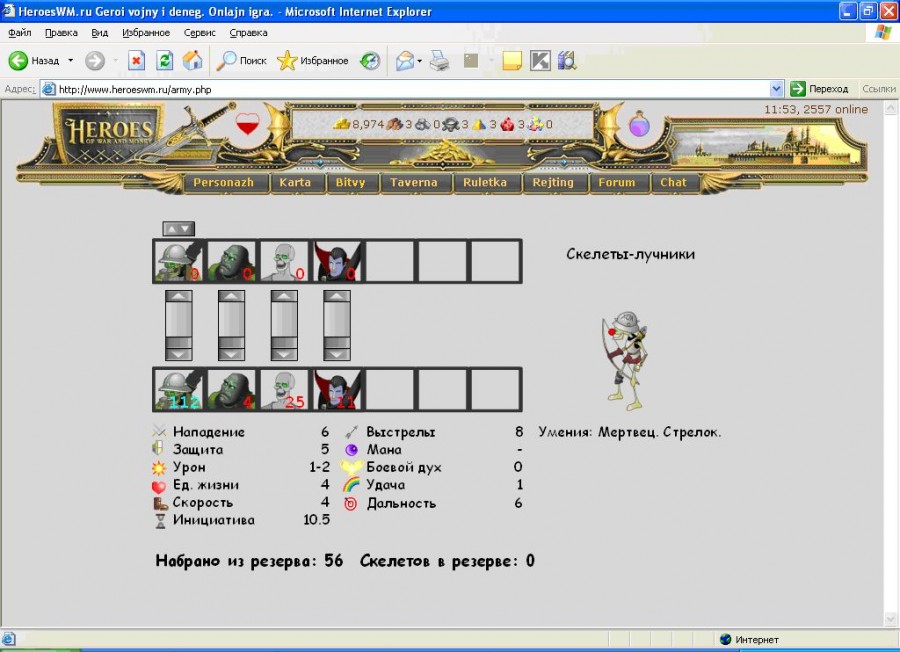Click the Print icon
900x652 pixels.
[x=440, y=60]
